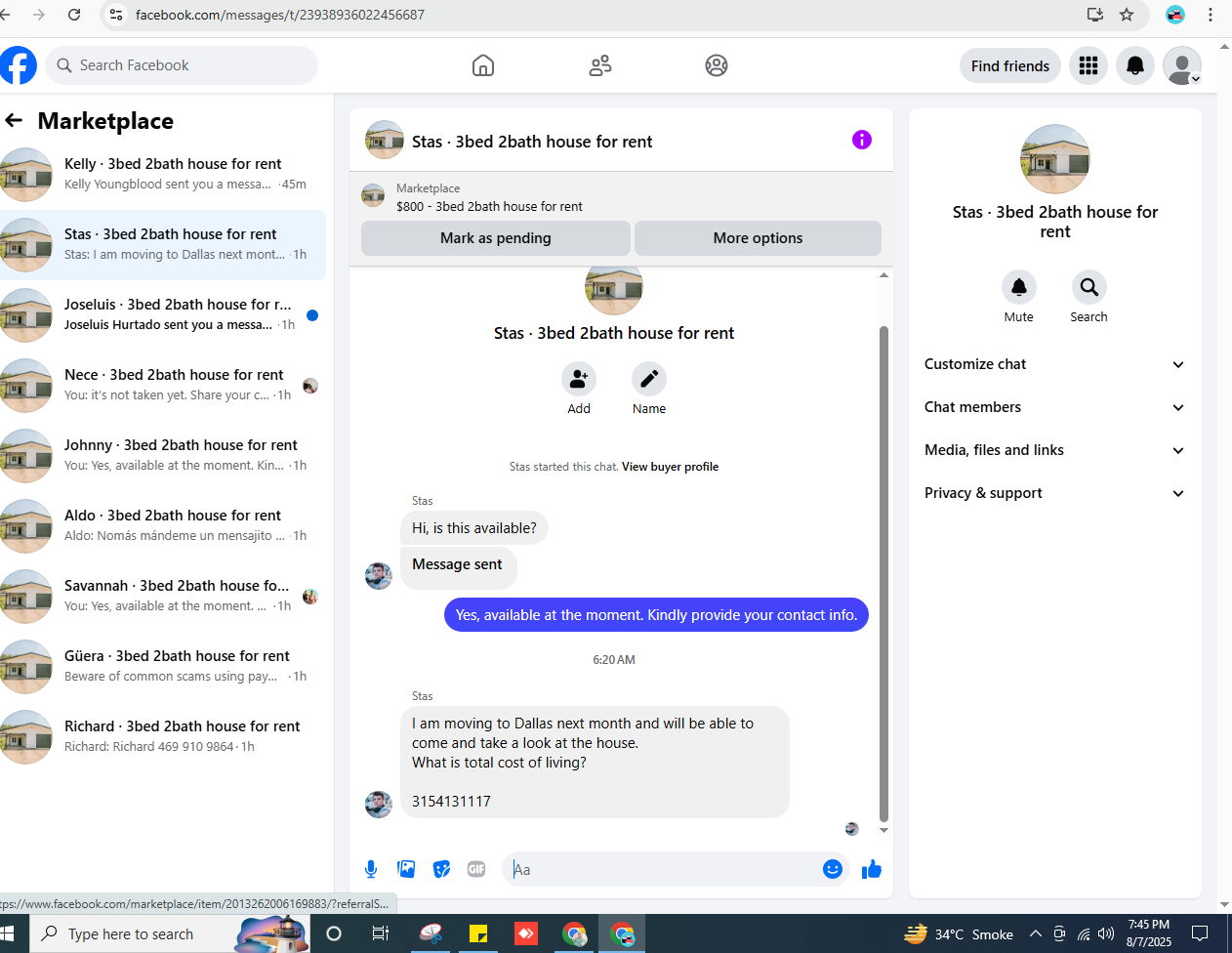Click Stas avatar beside phone number message
Viewport: 1232px width, 953px height.
coord(379,804)
